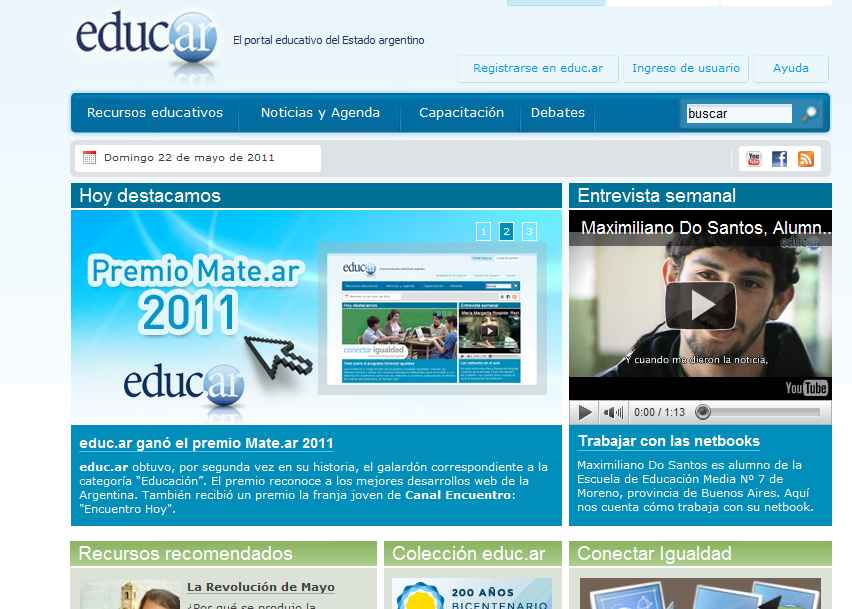Show slide 1 in Hoy destacamos
This screenshot has width=852, height=609.
coord(483,231)
